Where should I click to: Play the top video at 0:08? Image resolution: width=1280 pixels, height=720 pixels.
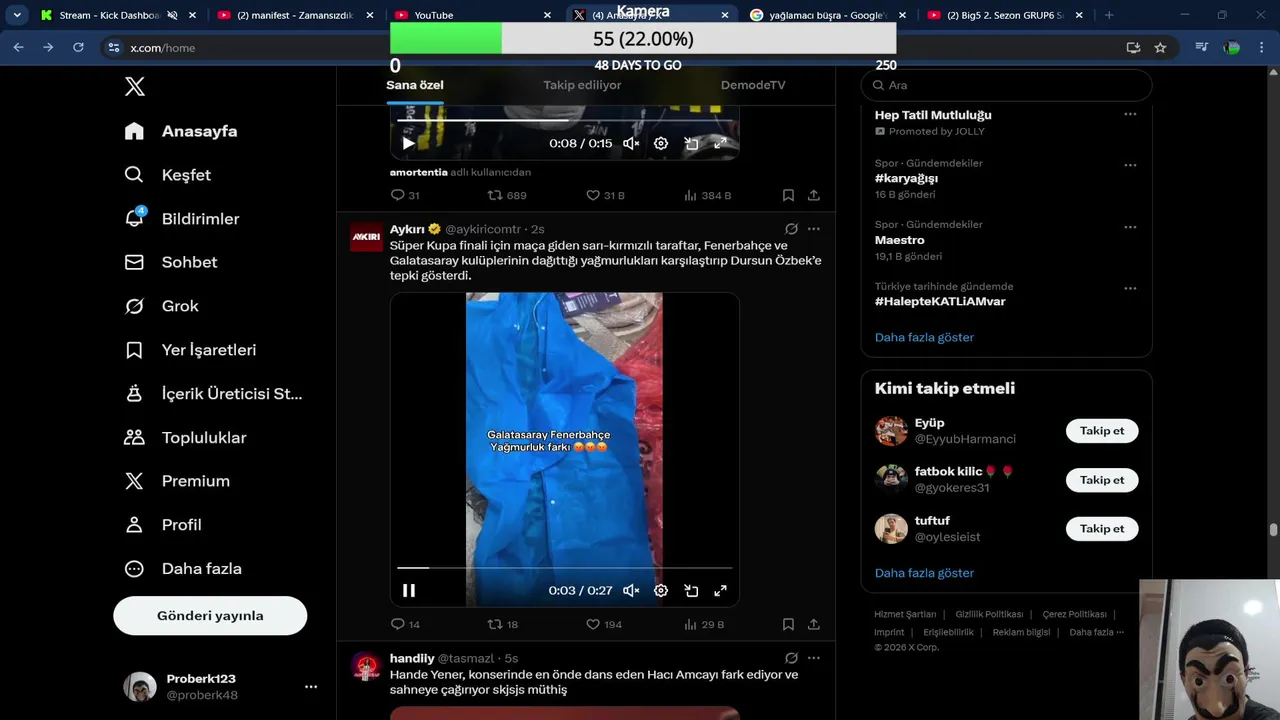click(x=409, y=143)
